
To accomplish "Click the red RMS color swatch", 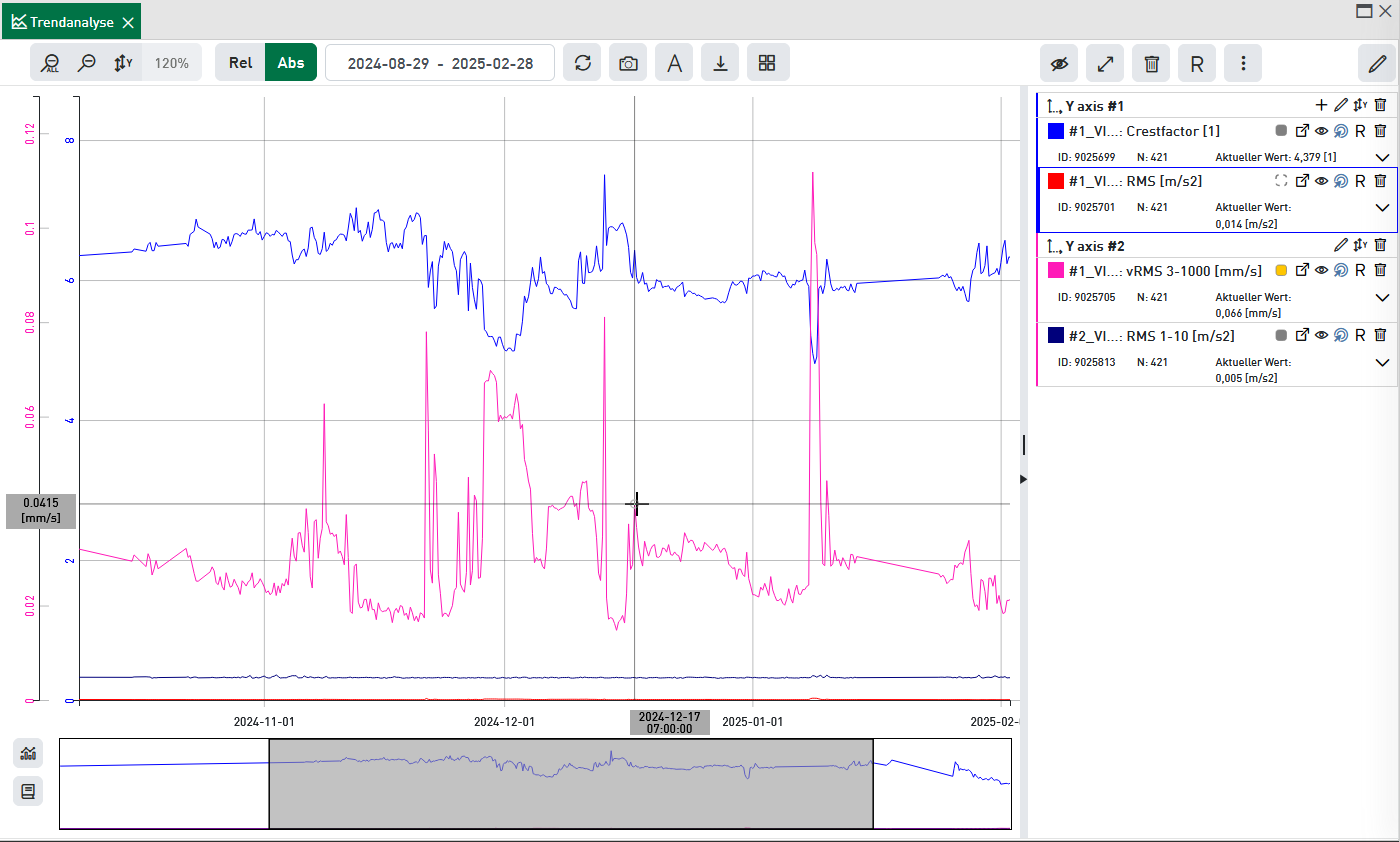I will tap(1055, 181).
